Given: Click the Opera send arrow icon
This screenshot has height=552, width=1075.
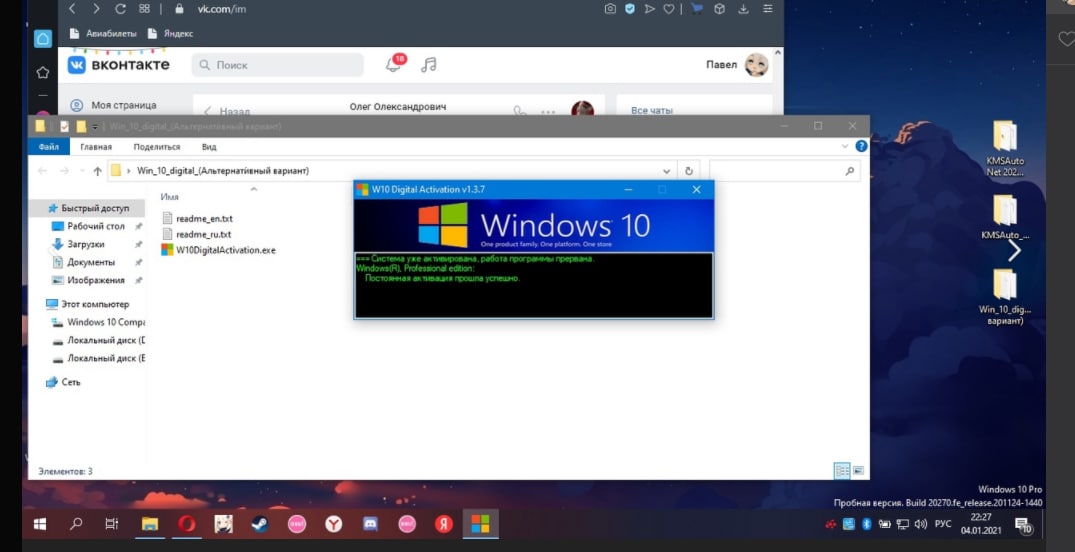Looking at the screenshot, I should coord(649,9).
